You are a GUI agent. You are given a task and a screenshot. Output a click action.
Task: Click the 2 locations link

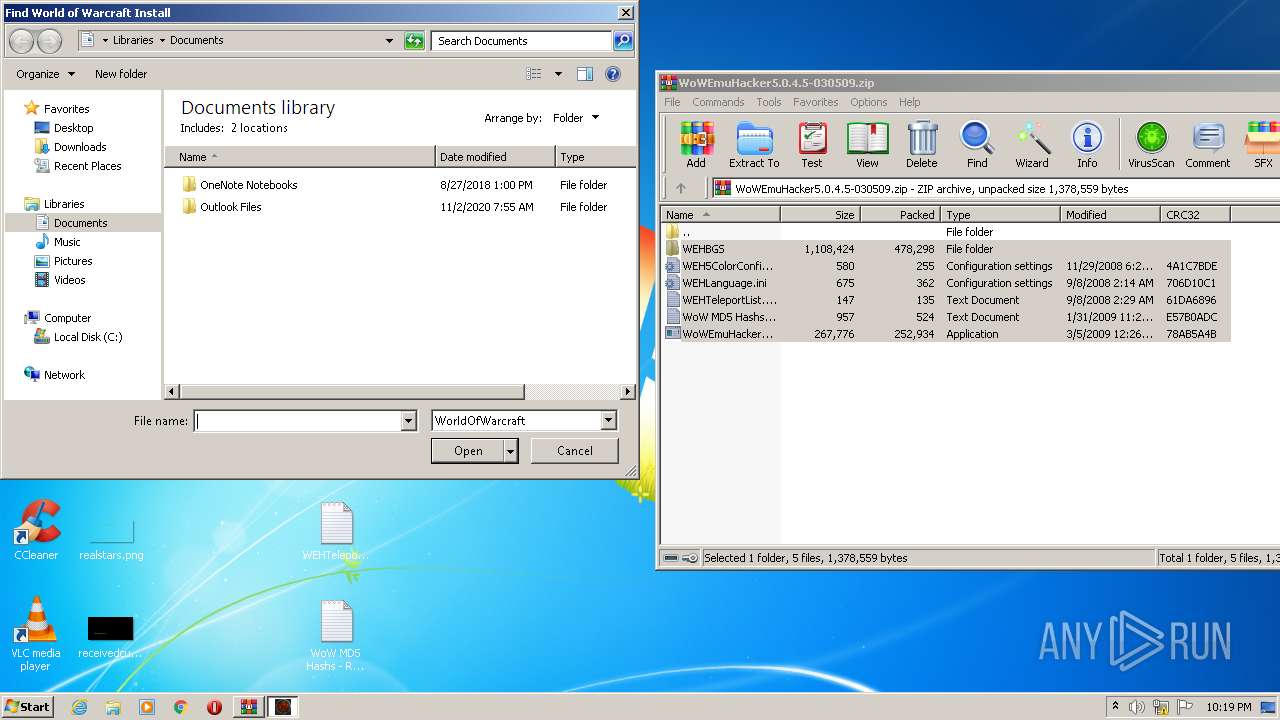click(x=259, y=128)
